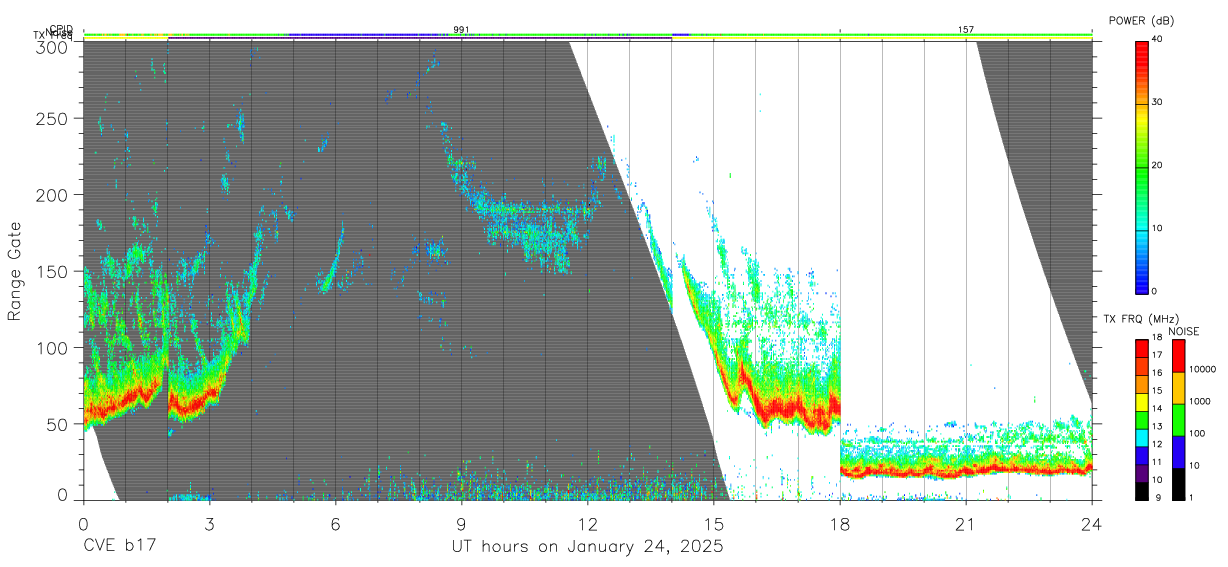Click the cyan segment of the TX FRQ scale

tap(1142, 438)
